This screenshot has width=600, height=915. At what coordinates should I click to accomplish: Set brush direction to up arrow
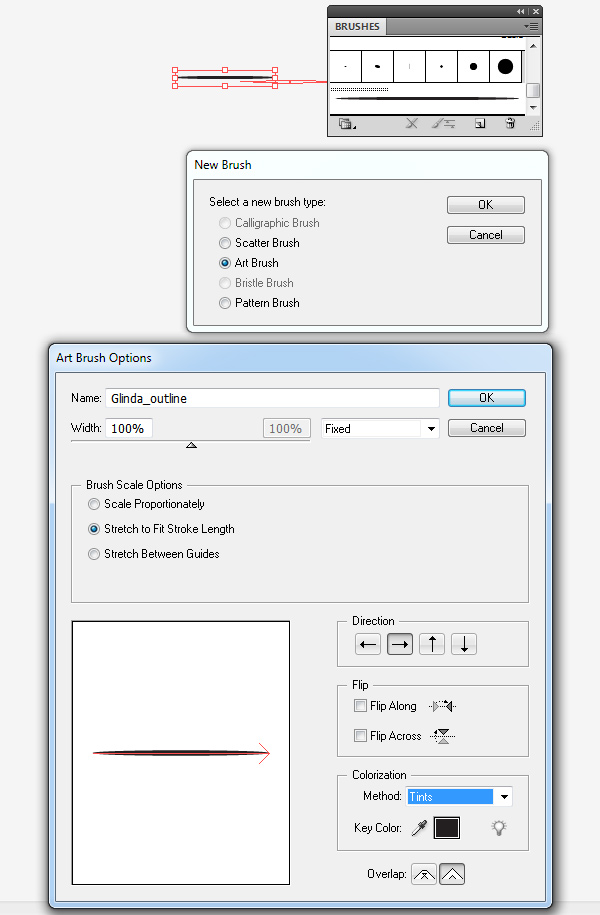click(x=431, y=644)
